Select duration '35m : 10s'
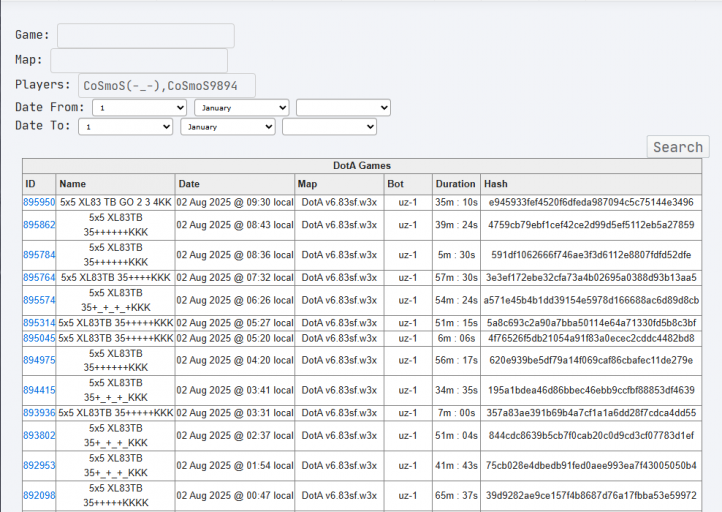 click(456, 202)
